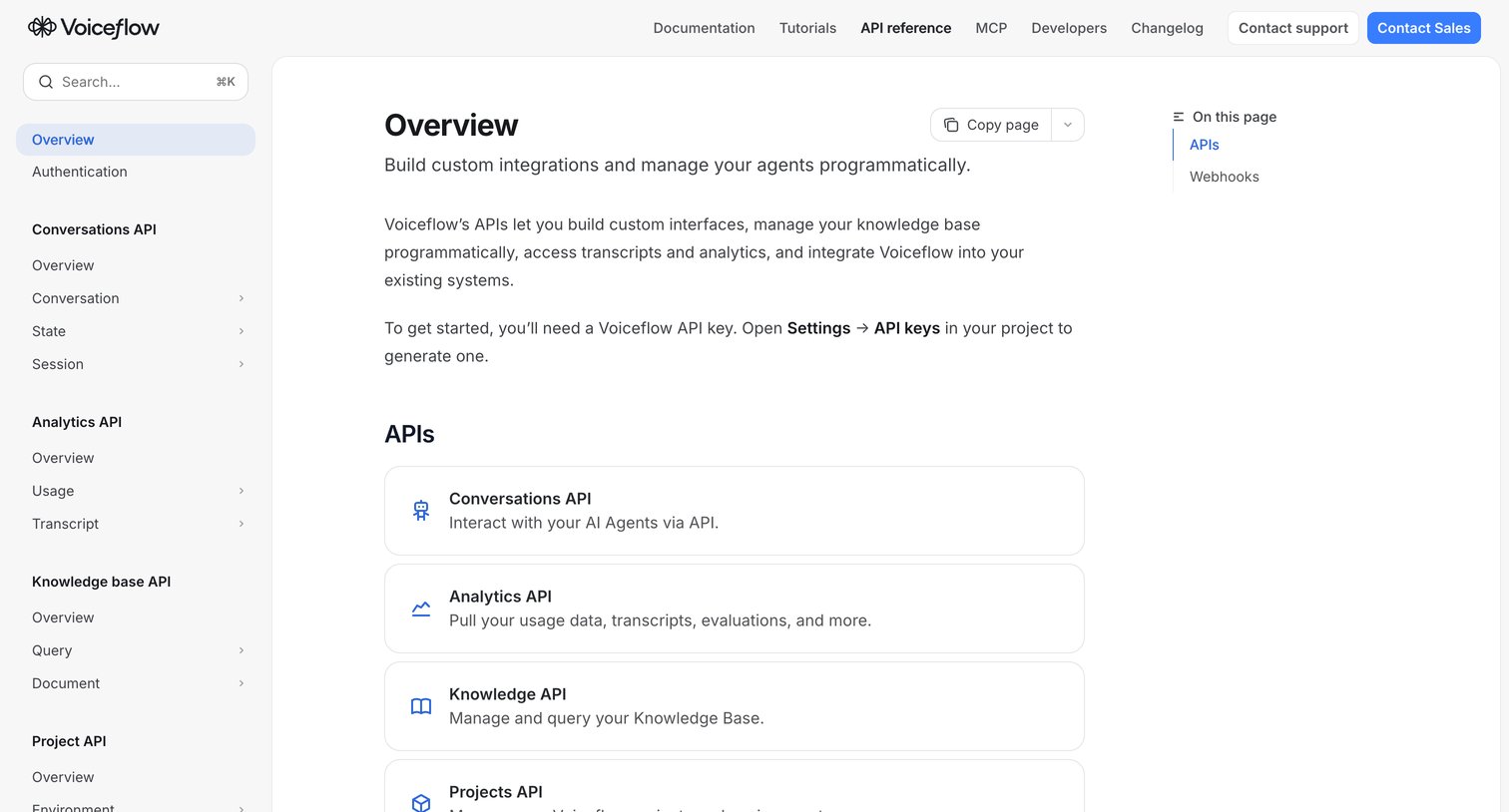Viewport: 1509px width, 812px height.
Task: Open the Conversations API card
Action: coord(735,511)
